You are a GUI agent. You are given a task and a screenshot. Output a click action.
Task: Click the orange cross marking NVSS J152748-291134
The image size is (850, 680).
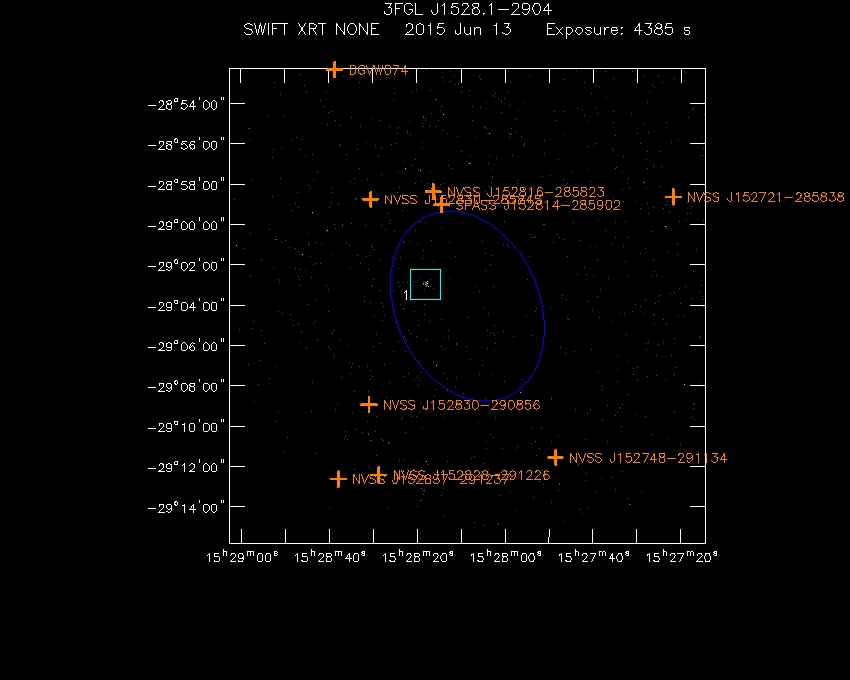tap(555, 458)
